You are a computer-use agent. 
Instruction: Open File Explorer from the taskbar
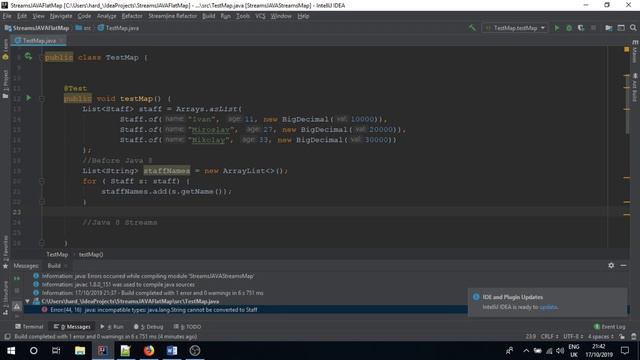80,351
